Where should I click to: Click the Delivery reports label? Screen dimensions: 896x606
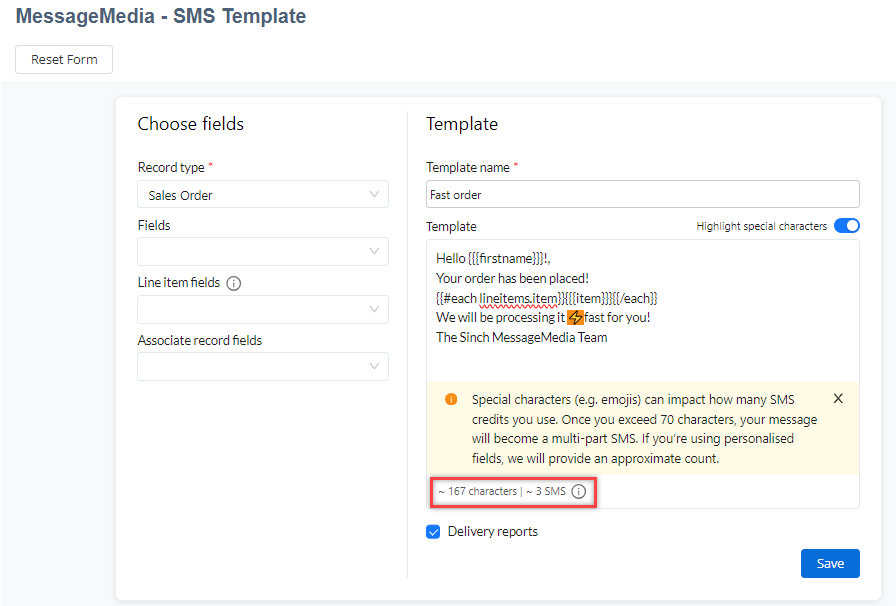coord(493,532)
